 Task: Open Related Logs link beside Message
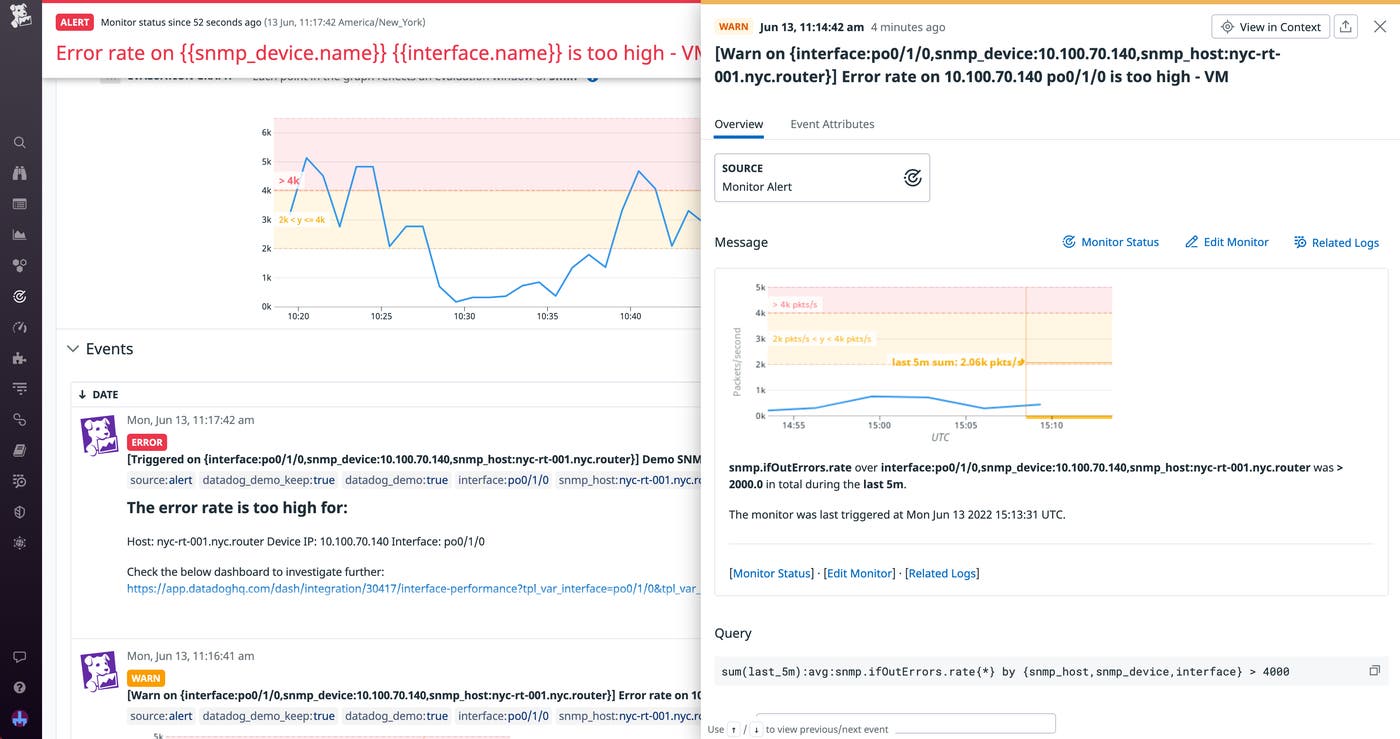point(1336,242)
